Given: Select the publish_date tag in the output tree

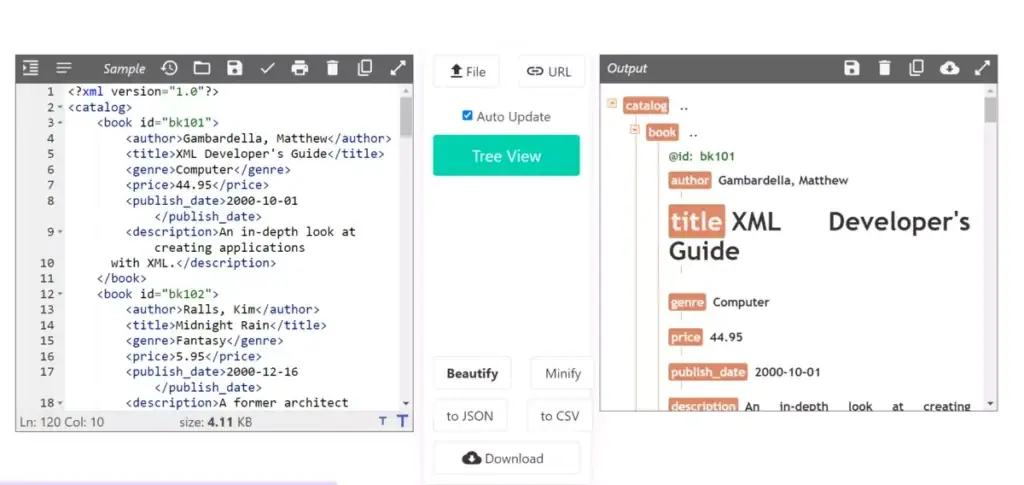Looking at the screenshot, I should (708, 372).
